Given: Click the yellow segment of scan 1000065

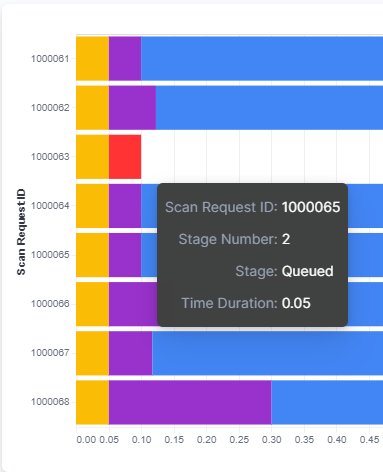Looking at the screenshot, I should (x=92, y=255).
